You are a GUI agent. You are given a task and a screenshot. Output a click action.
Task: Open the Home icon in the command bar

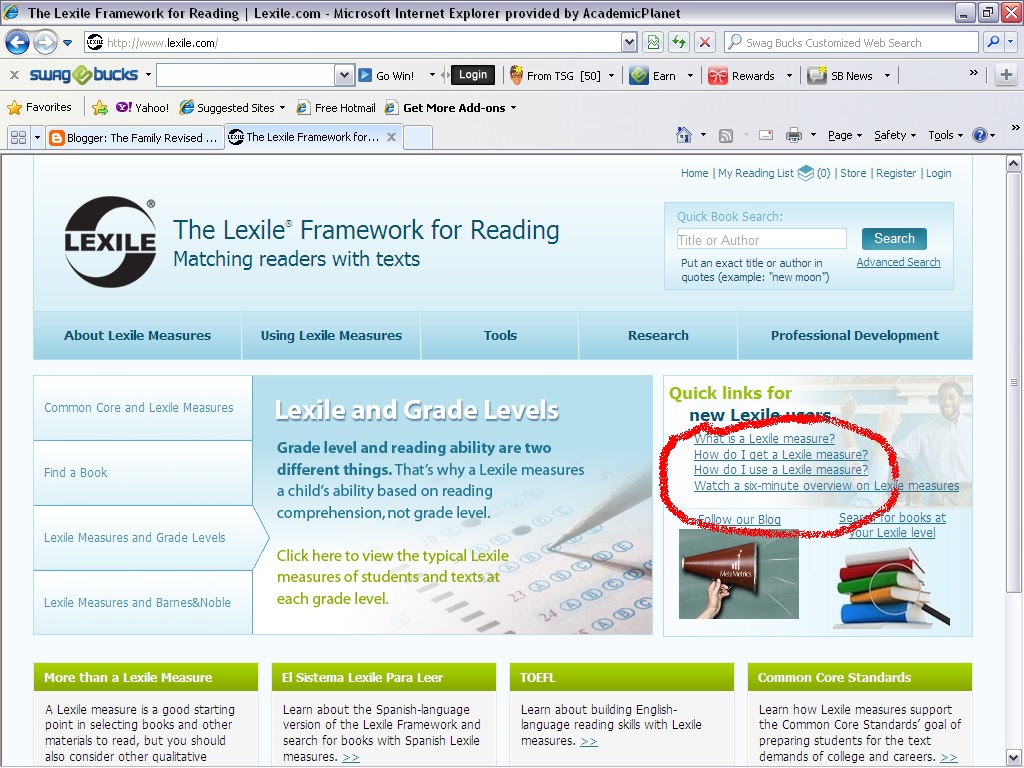point(685,136)
